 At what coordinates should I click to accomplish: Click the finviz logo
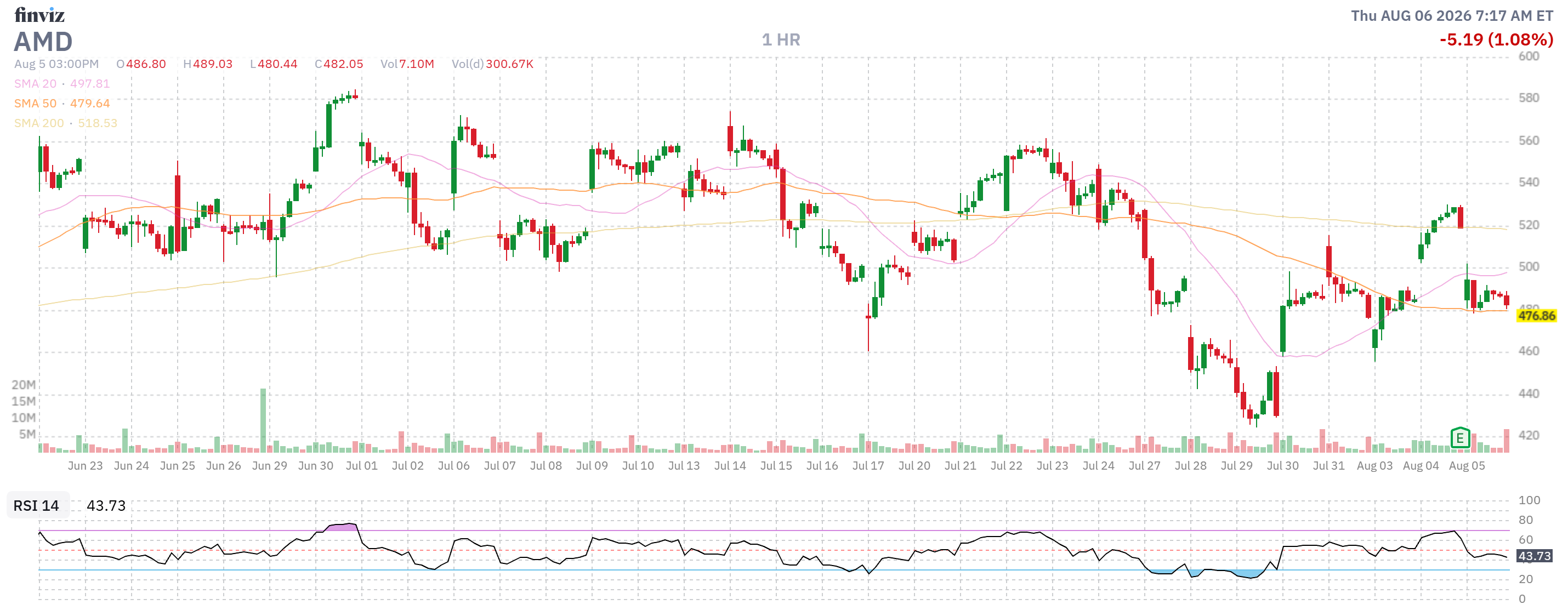(39, 15)
